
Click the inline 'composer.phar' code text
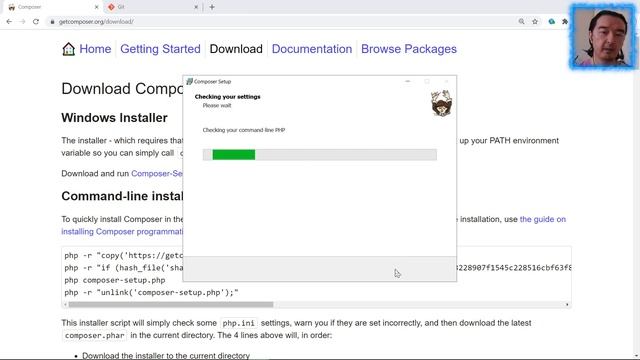[94, 336]
